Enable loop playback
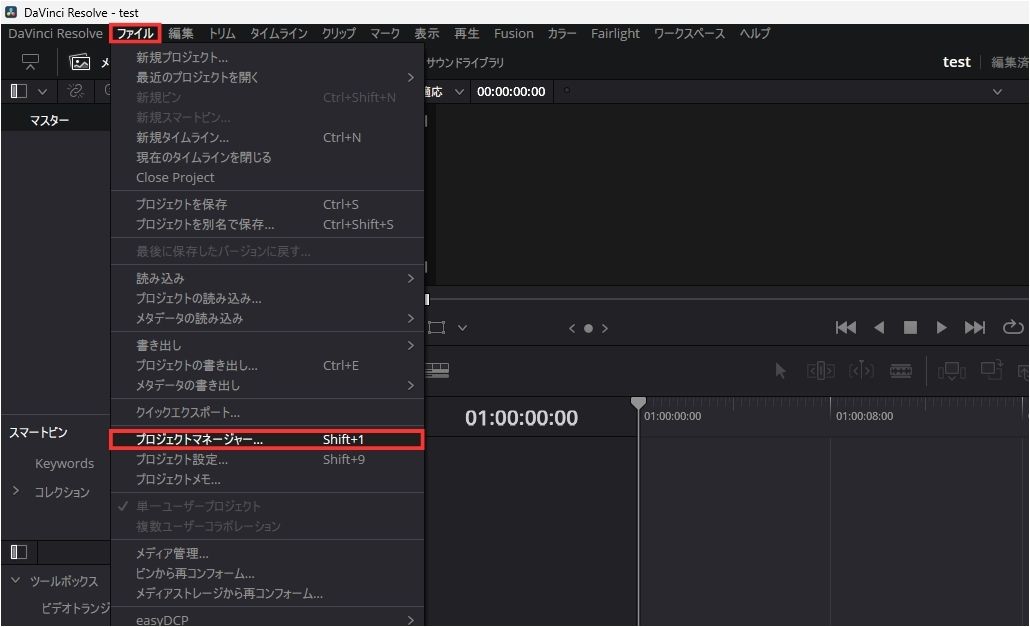This screenshot has height=627, width=1030. click(x=1012, y=327)
